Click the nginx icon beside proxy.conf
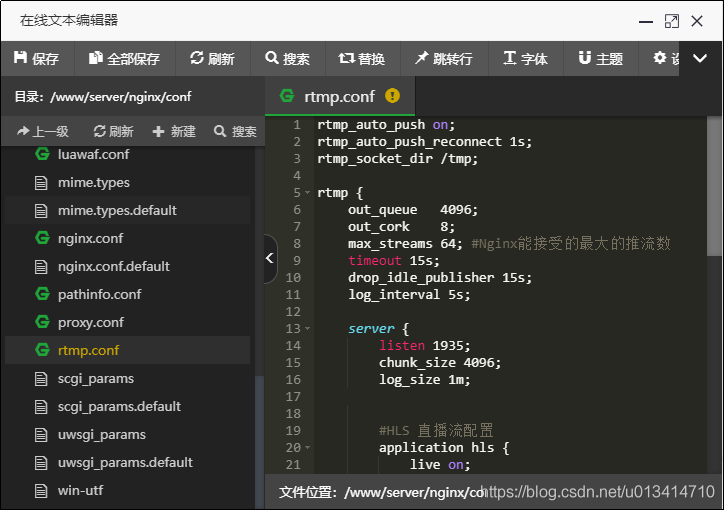The width and height of the screenshot is (725, 511). [42, 322]
